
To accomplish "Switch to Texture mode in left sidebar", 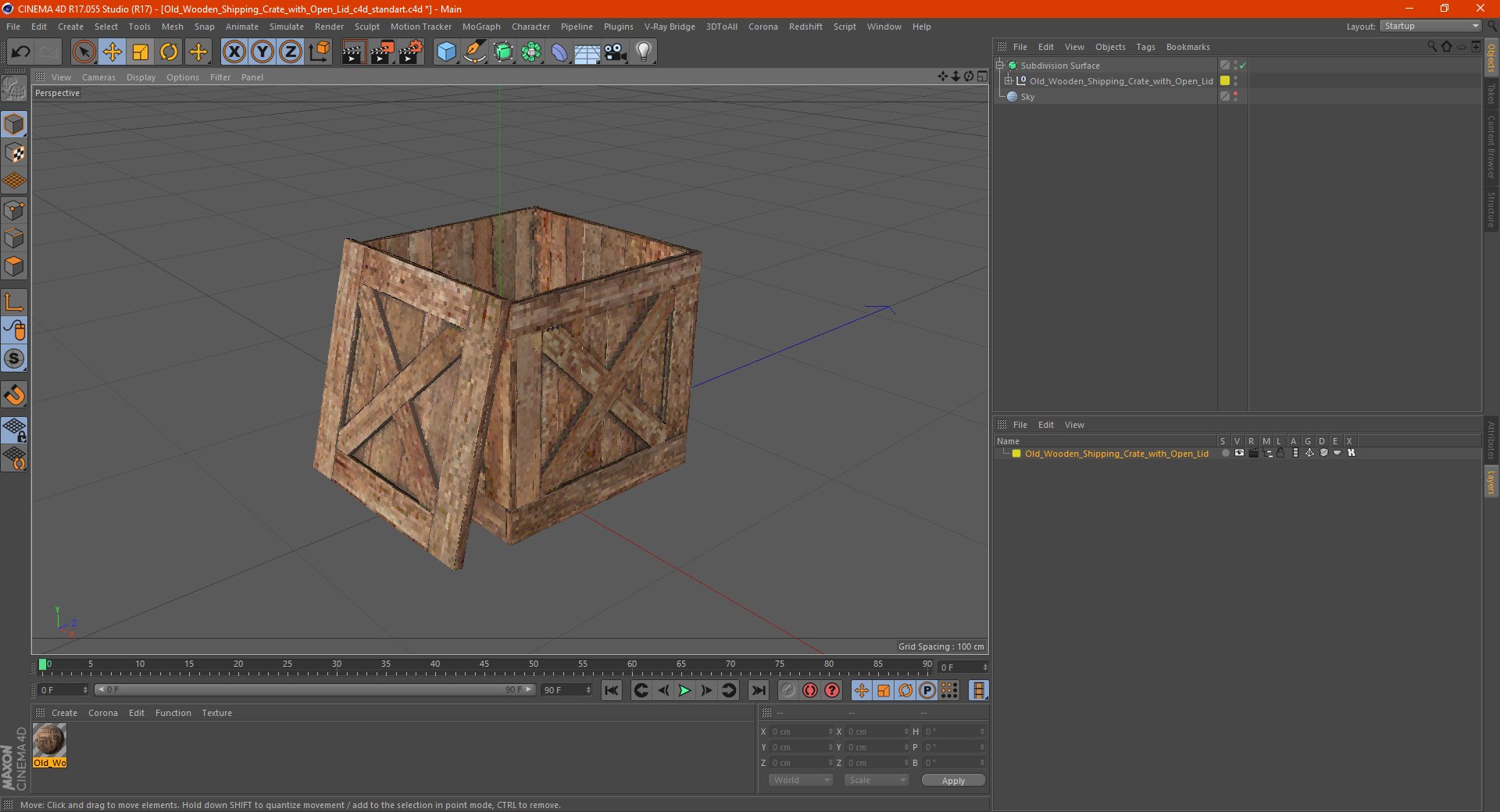I will (x=14, y=153).
